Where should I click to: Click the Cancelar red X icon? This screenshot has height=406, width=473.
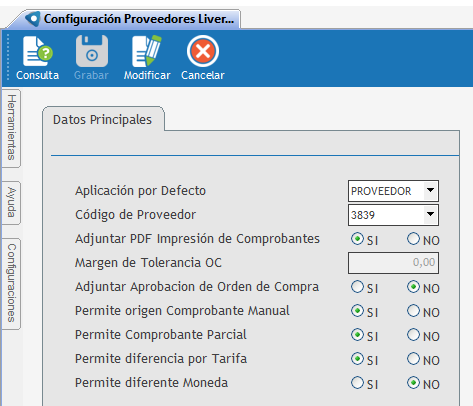pos(203,51)
